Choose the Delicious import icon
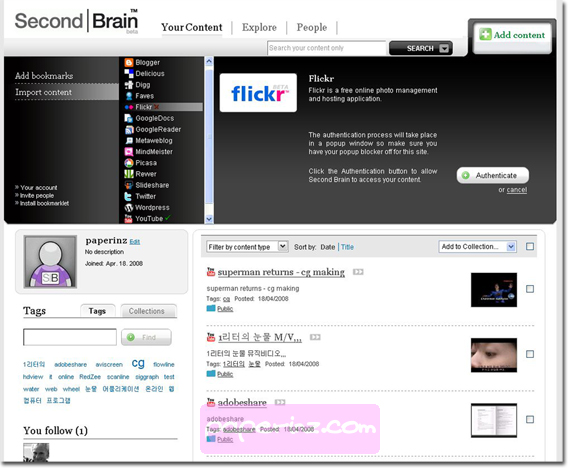Viewport: 570px width, 468px height. click(x=129, y=74)
